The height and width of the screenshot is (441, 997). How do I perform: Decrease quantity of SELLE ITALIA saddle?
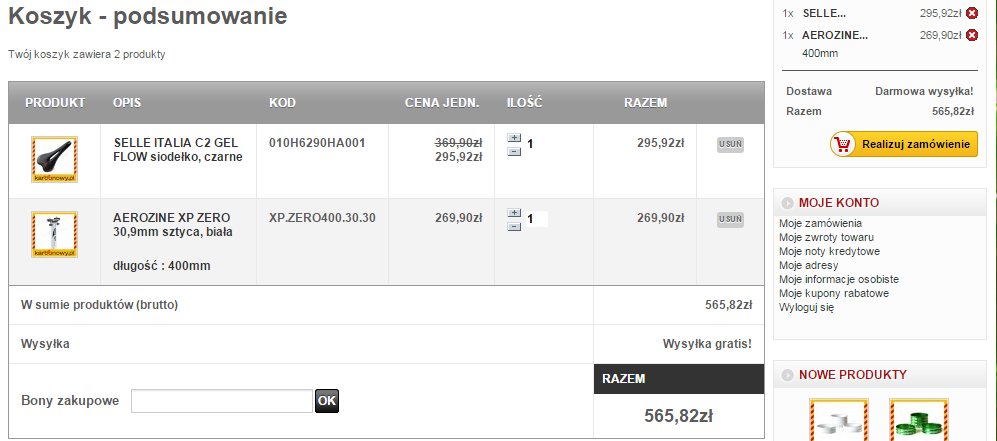[x=514, y=151]
